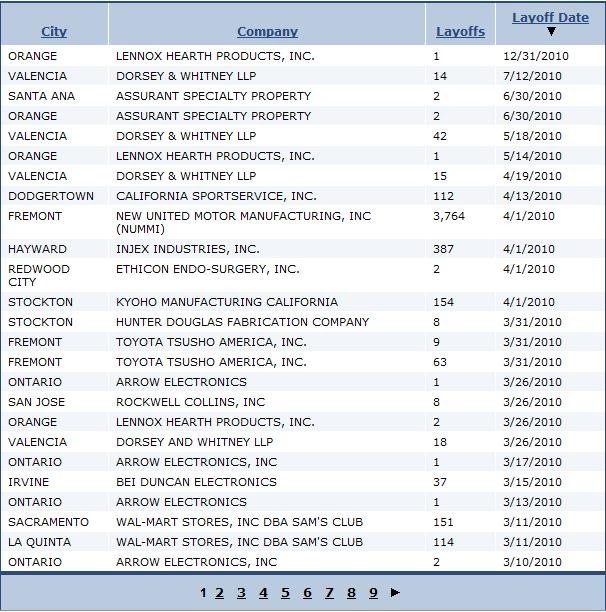Sort table by Company column header
Screen dimensions: 606x612
267,32
